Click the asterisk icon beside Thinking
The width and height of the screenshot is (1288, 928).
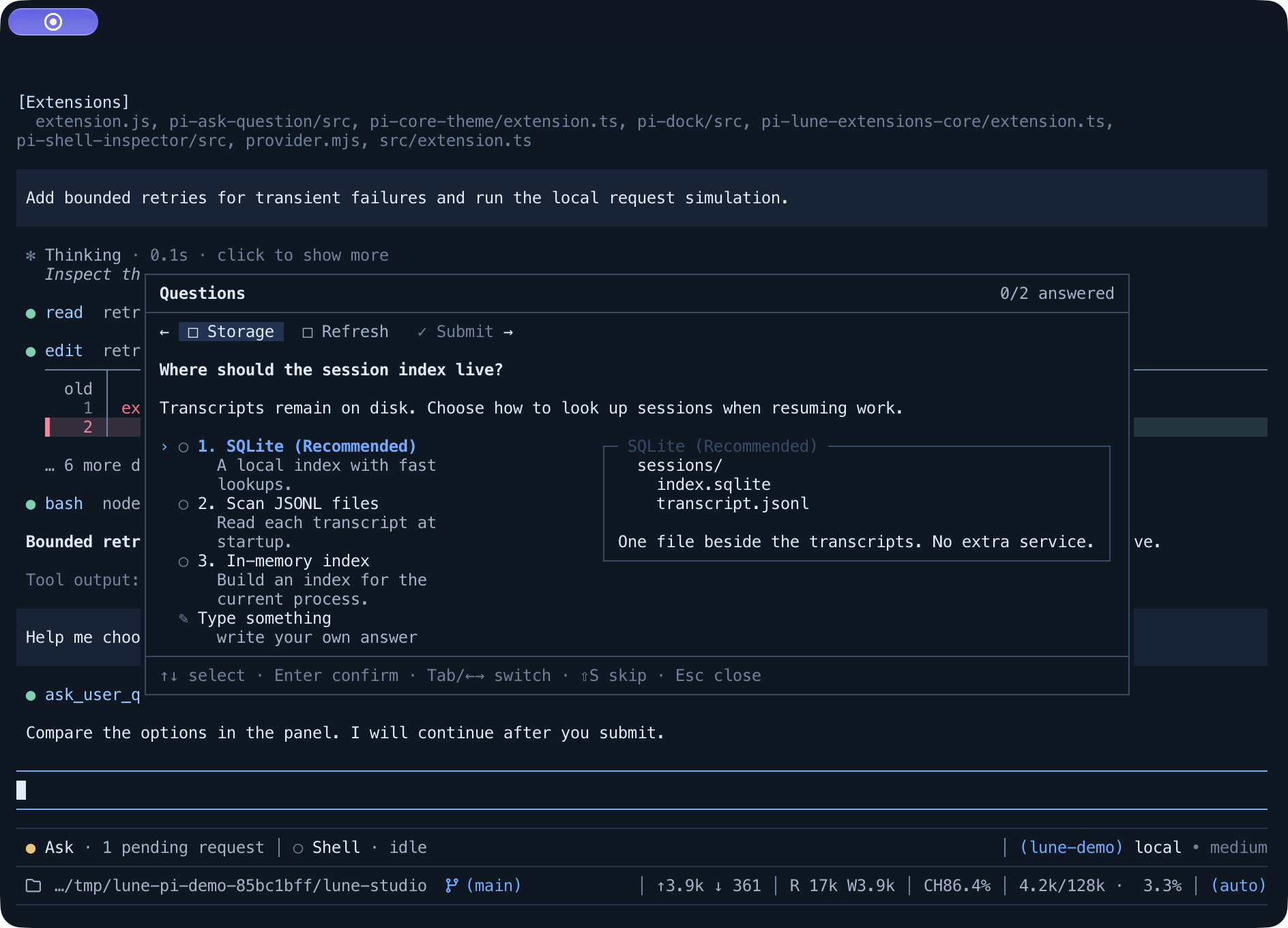point(31,255)
